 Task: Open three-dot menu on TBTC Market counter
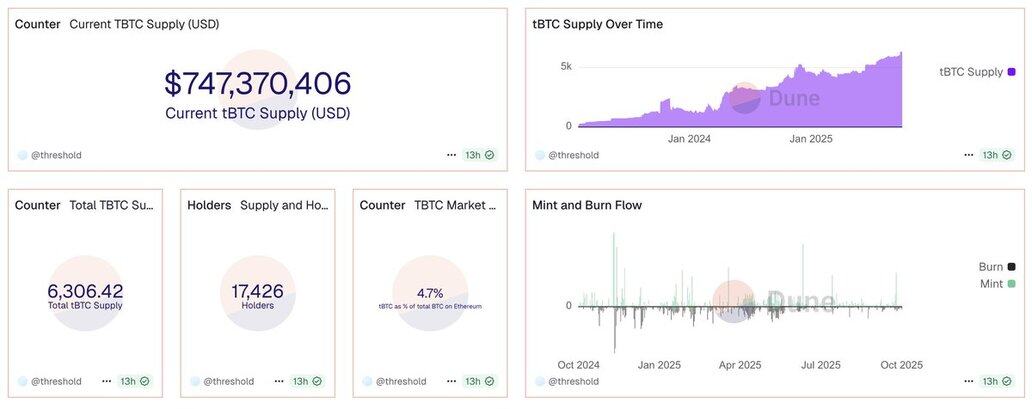click(452, 381)
